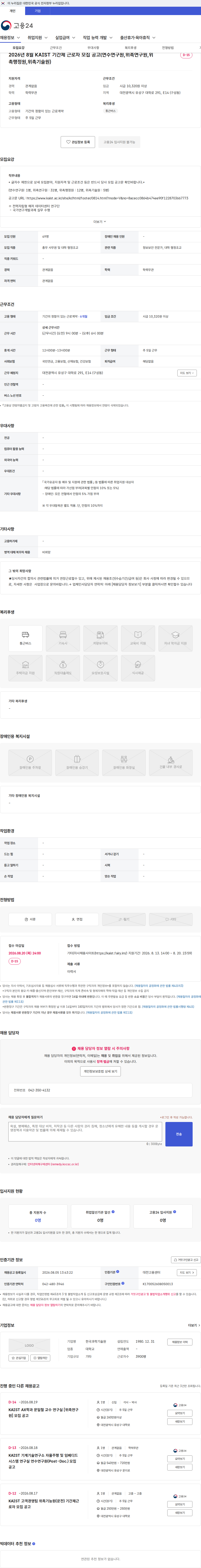Expand job description with 더보기
The height and width of the screenshot is (1568, 201).
(x=100, y=222)
